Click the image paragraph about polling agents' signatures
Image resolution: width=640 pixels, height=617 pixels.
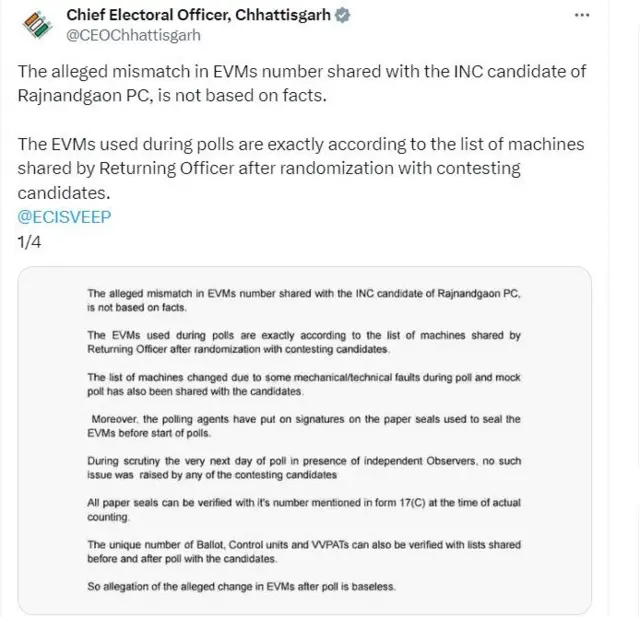(303, 427)
